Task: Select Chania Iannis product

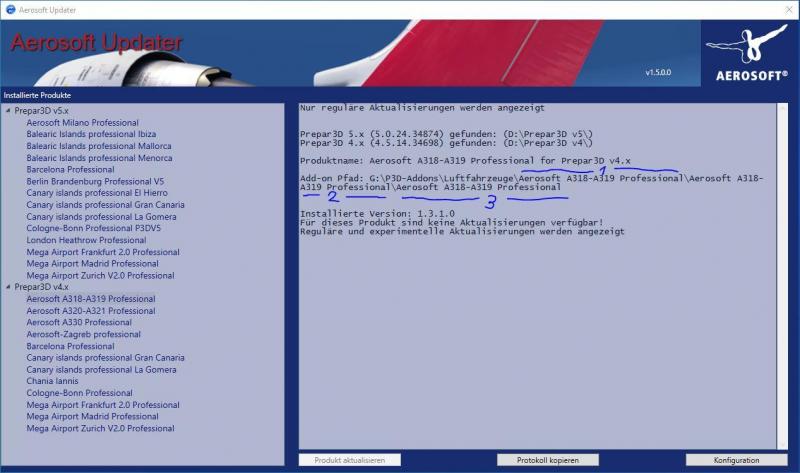Action: coord(53,381)
